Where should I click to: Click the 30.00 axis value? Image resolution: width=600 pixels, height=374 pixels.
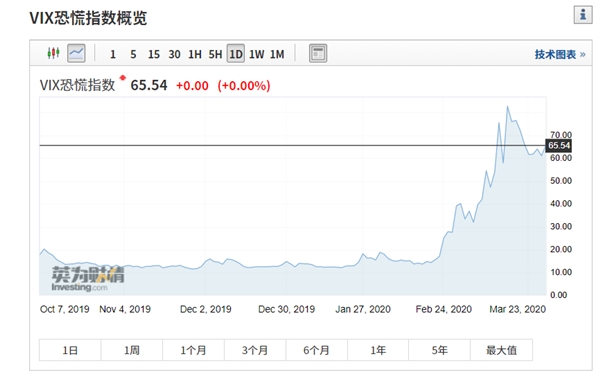coord(561,227)
